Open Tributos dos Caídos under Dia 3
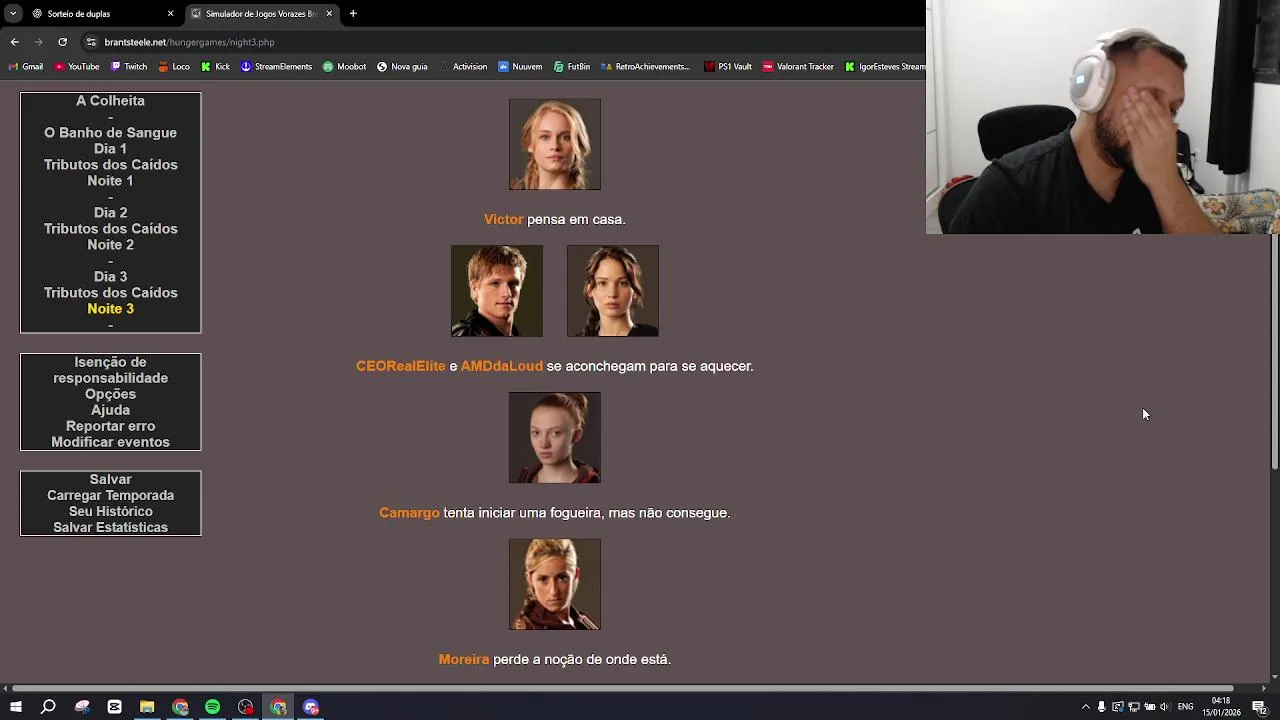 click(110, 293)
